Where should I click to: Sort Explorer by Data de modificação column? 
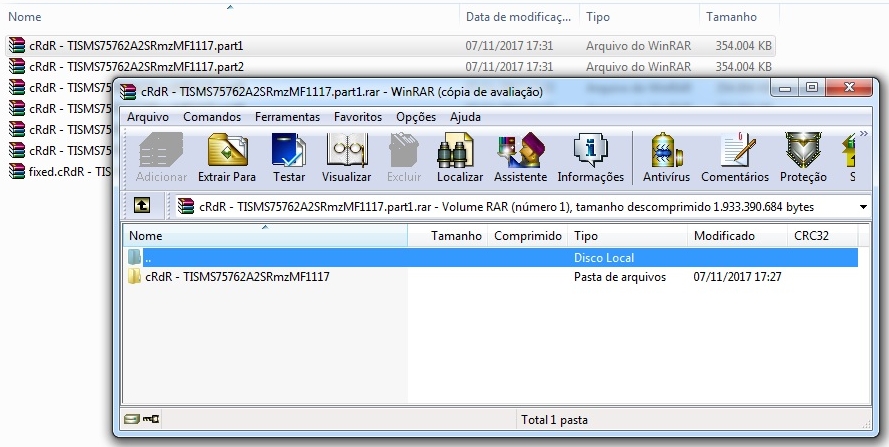(x=519, y=17)
